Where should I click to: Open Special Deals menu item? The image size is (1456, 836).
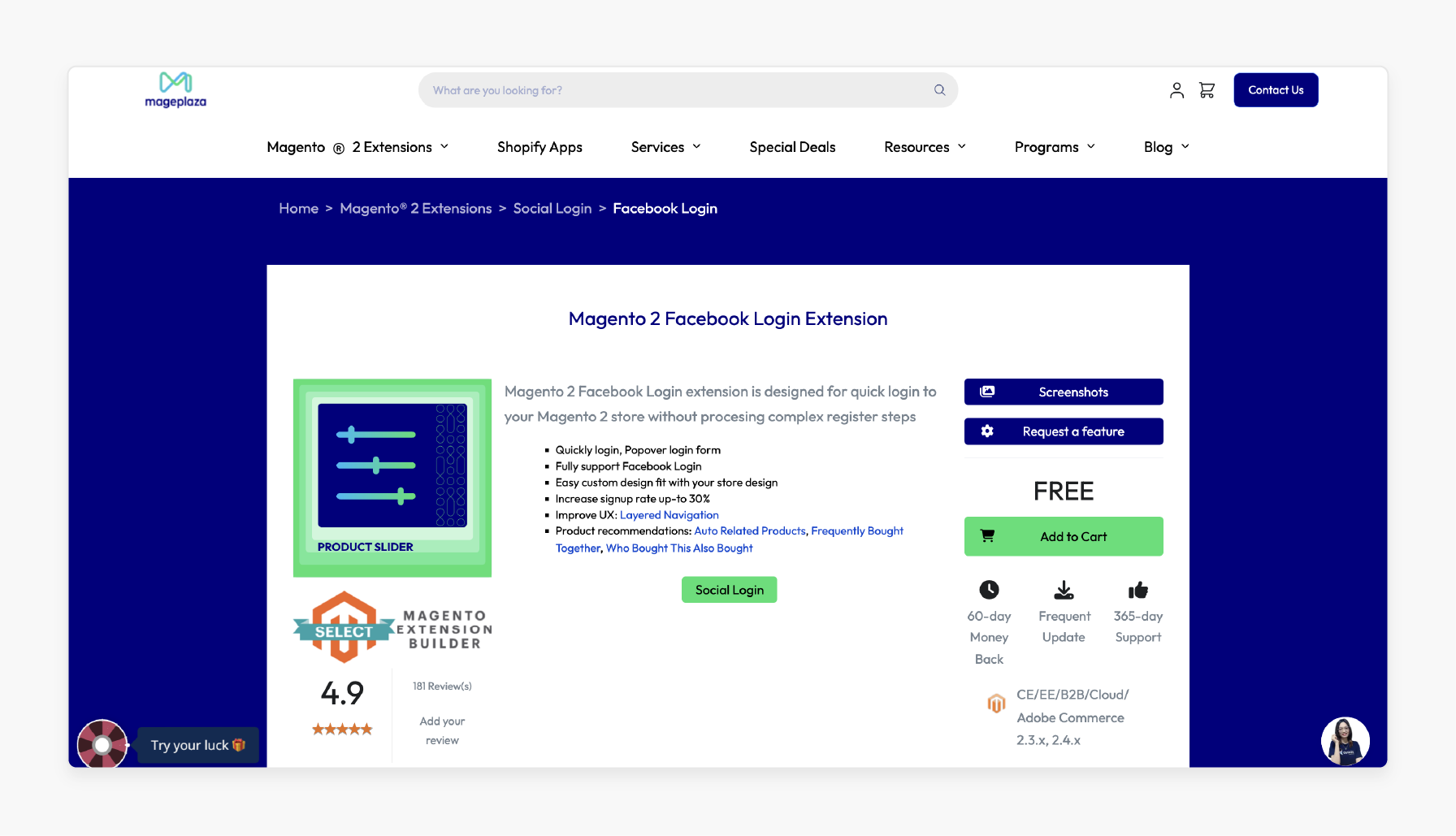[792, 147]
